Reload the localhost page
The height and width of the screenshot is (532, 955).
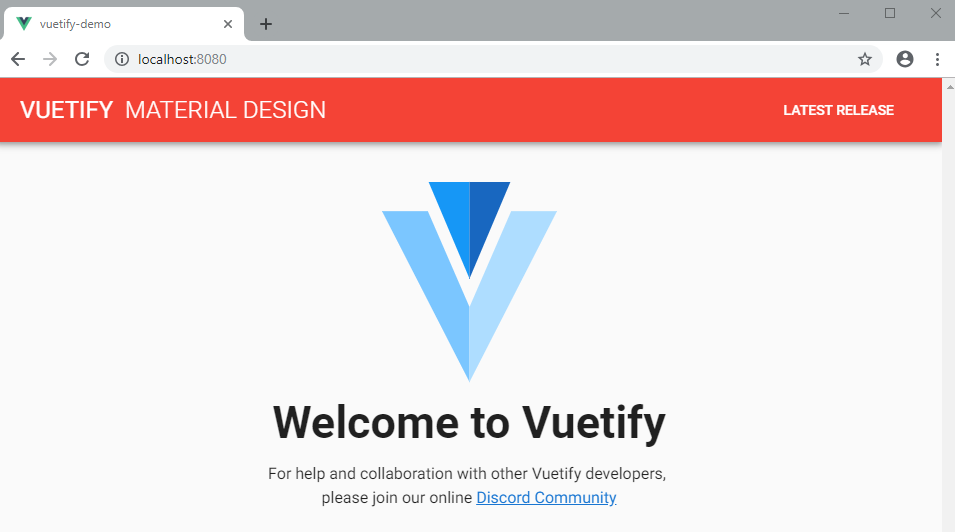82,59
